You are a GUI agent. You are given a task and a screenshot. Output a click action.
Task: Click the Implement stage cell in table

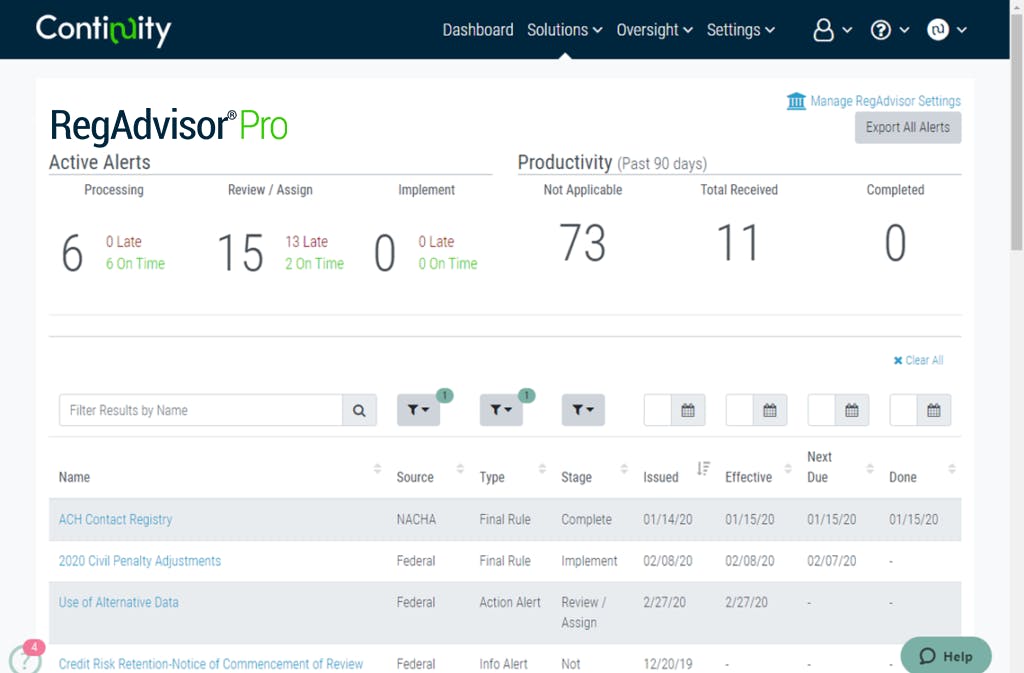click(589, 561)
